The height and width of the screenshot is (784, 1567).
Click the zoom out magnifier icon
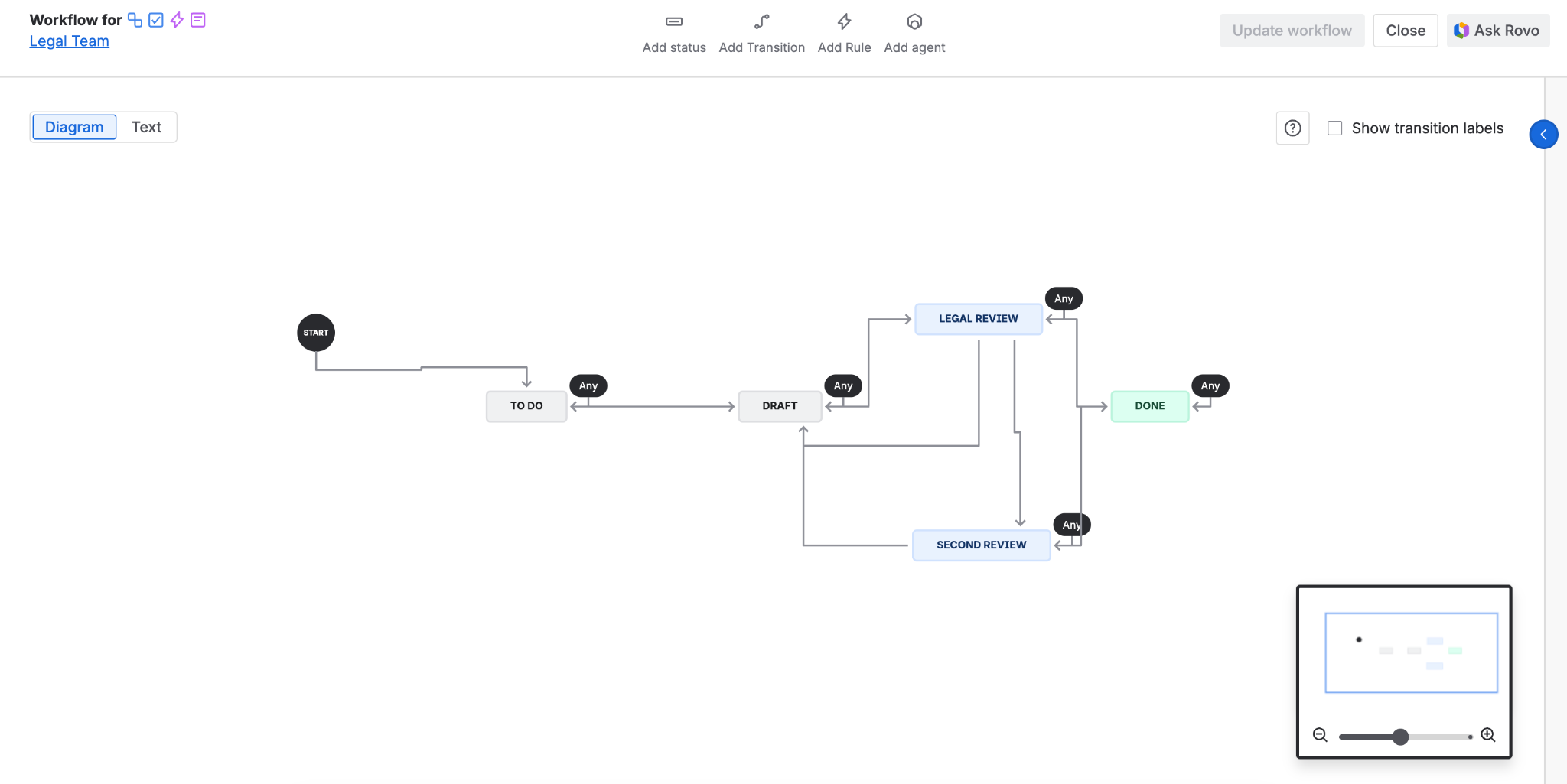pos(1320,735)
